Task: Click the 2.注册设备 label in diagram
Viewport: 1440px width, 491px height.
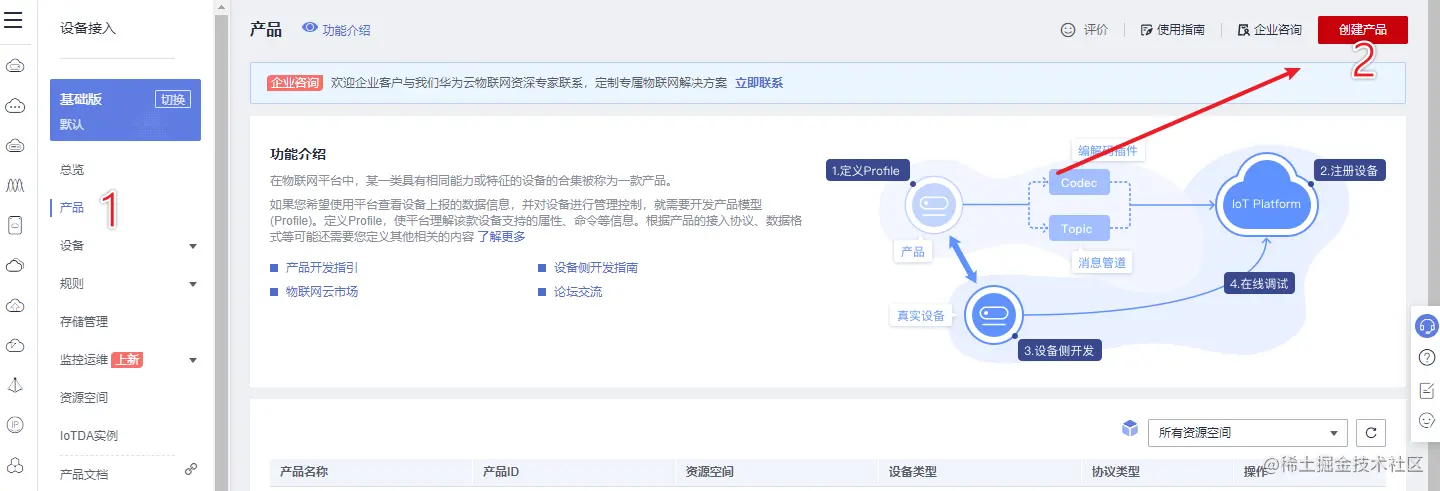Action: point(1349,171)
